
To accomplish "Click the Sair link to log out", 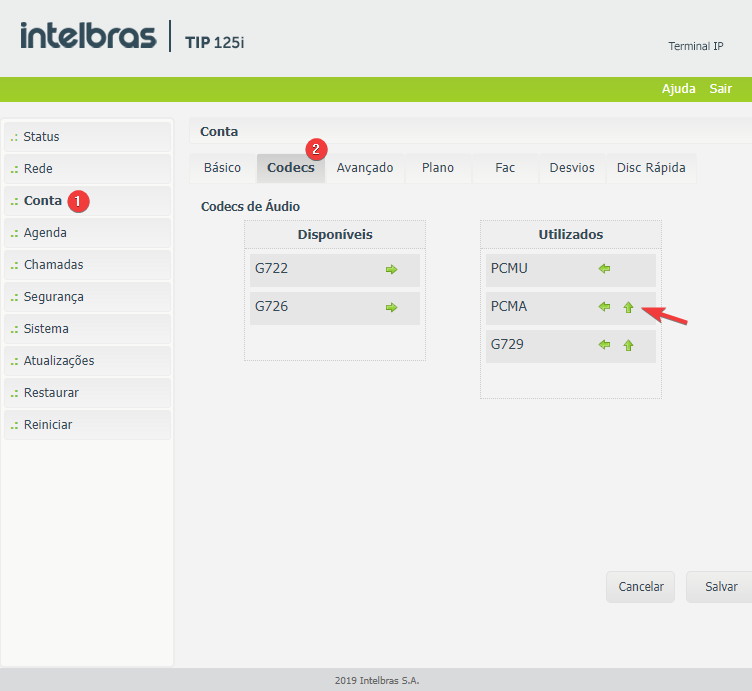I will (x=720, y=89).
